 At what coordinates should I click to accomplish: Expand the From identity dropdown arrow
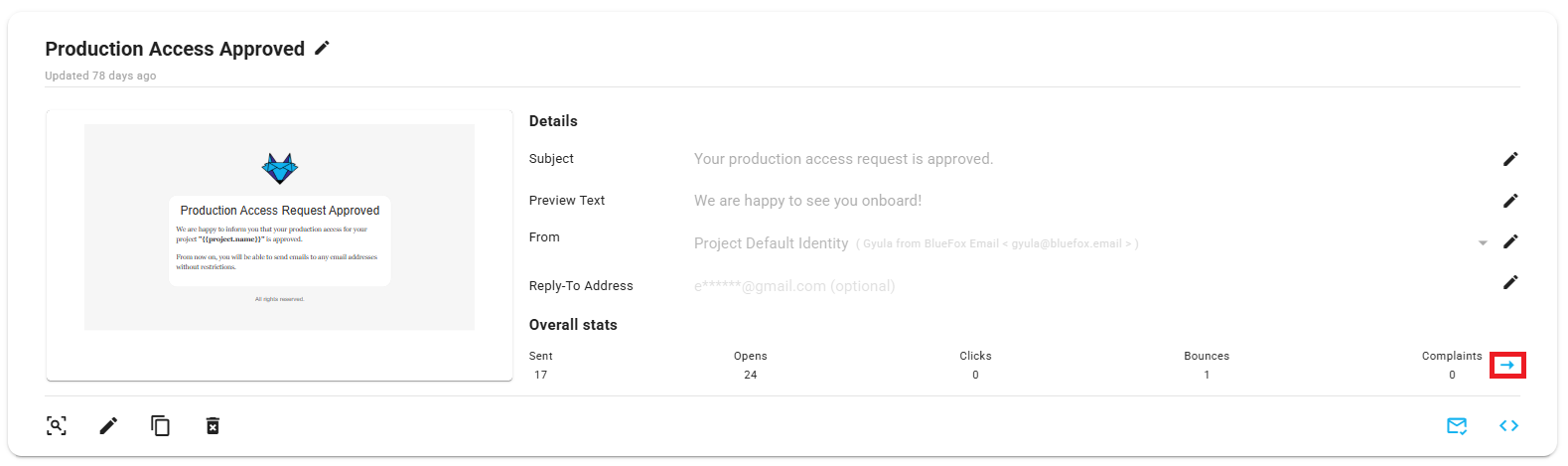(1483, 243)
